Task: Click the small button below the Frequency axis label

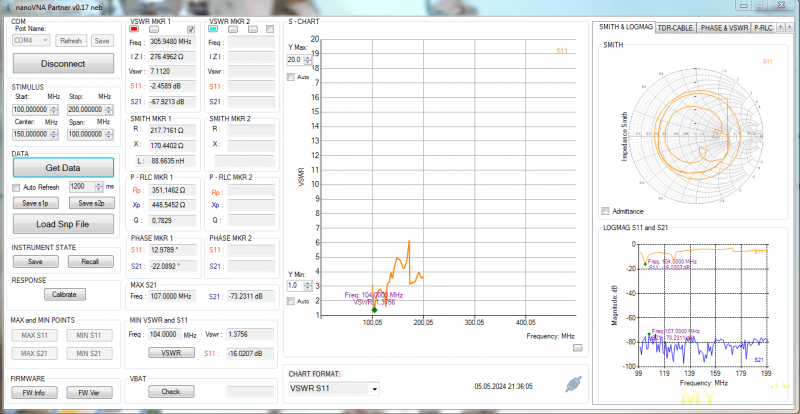Action: 577,348
